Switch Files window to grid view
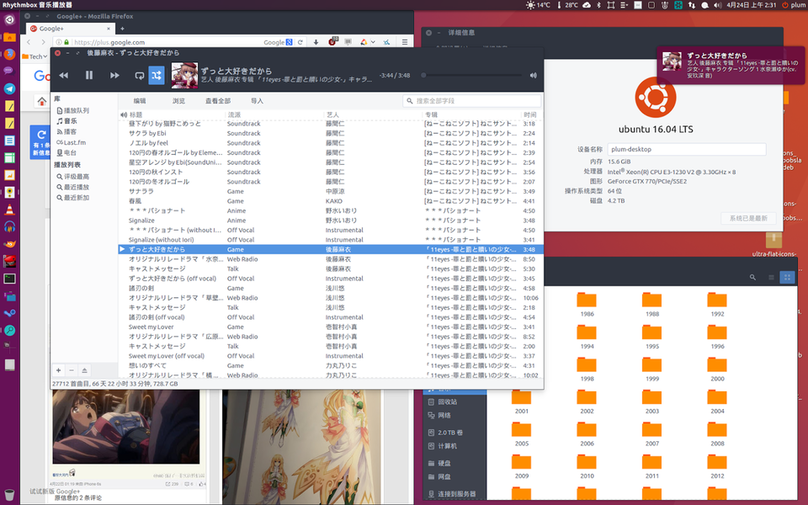Image resolution: width=808 pixels, height=505 pixels. click(787, 278)
